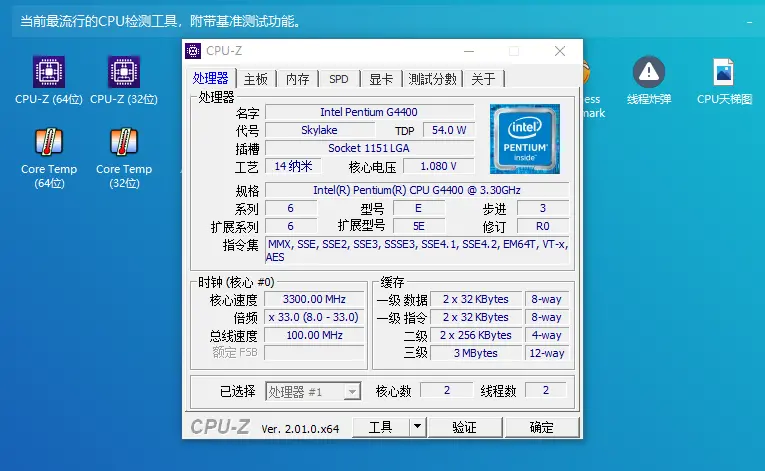Click the Ver. 2.01.0.x64 version text
The image size is (765, 471).
pyautogui.click(x=300, y=429)
